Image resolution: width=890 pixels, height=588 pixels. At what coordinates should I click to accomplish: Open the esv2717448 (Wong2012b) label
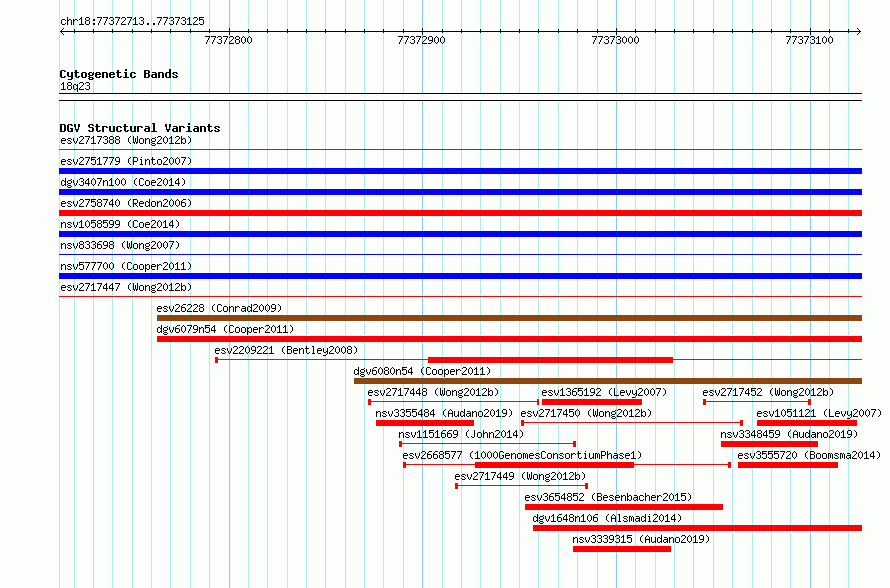[433, 392]
